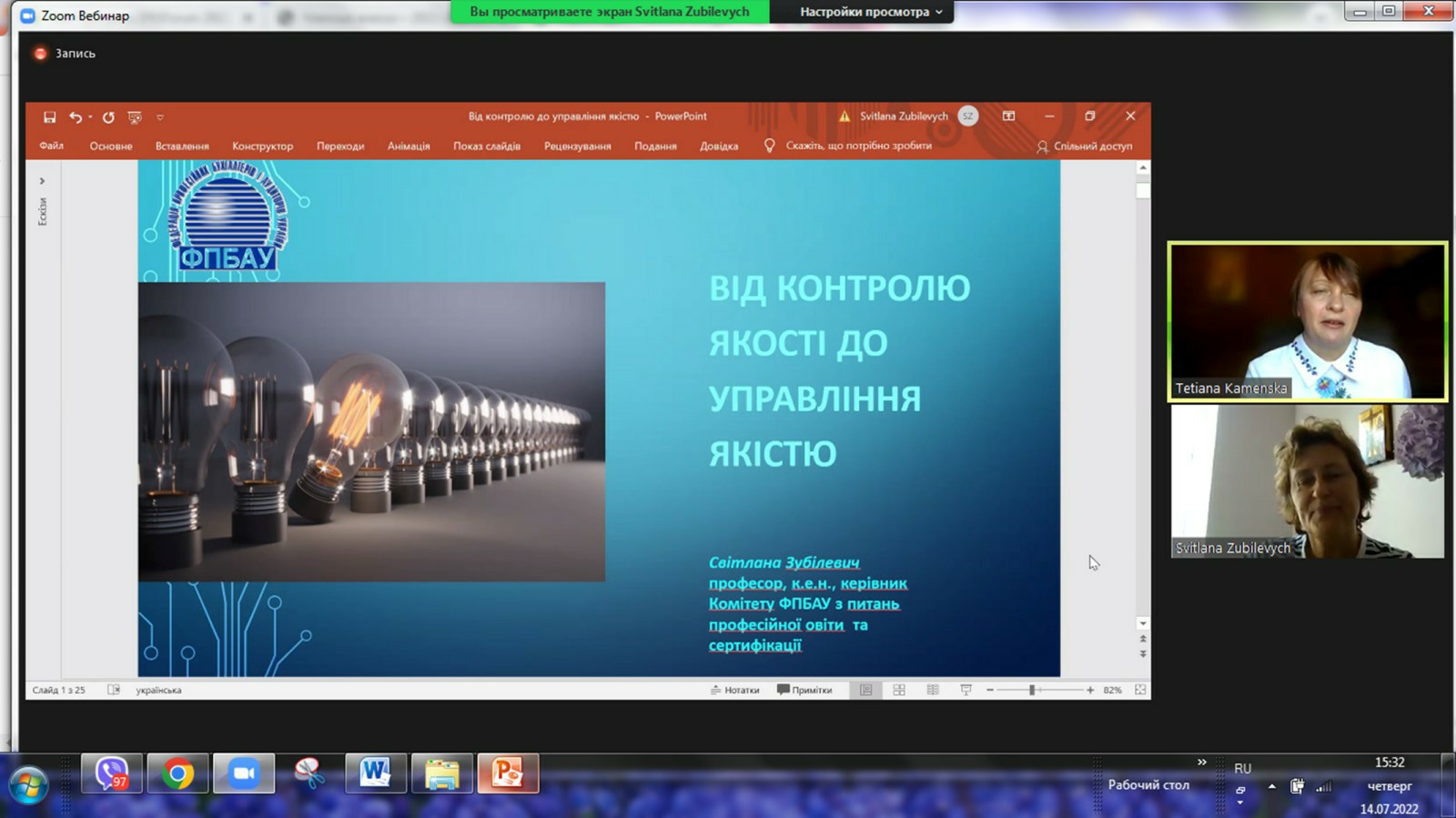The width and height of the screenshot is (1456, 818).
Task: Open Google Chrome from the taskbar
Action: click(x=177, y=774)
